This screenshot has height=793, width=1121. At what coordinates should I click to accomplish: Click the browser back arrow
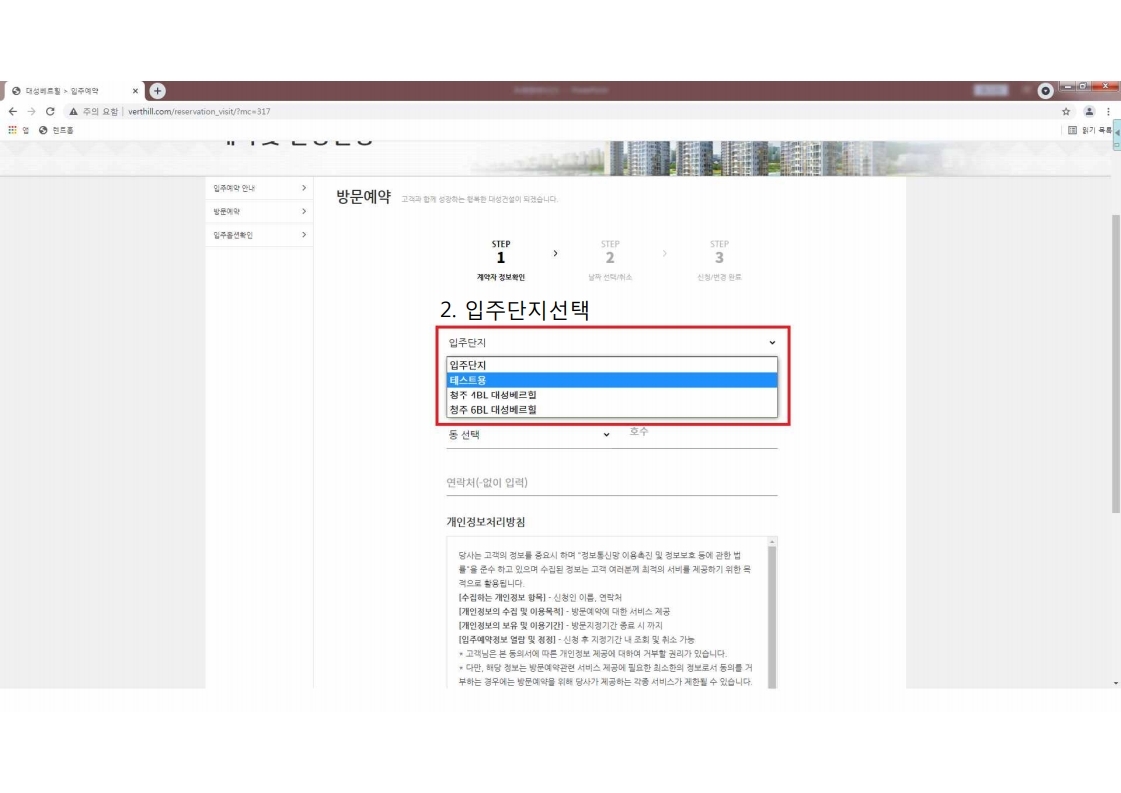tap(11, 111)
